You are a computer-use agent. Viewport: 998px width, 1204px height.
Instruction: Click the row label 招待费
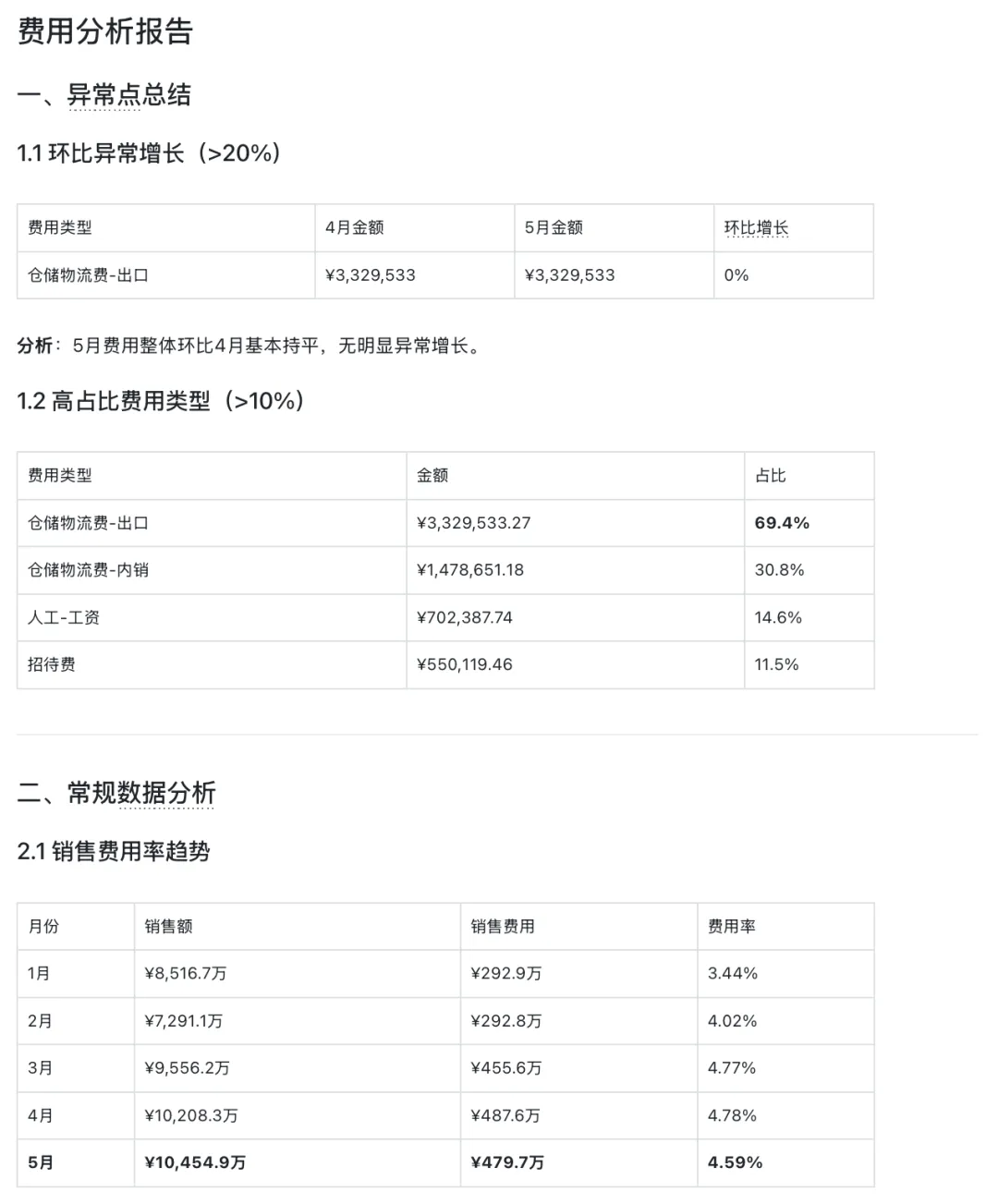52,664
